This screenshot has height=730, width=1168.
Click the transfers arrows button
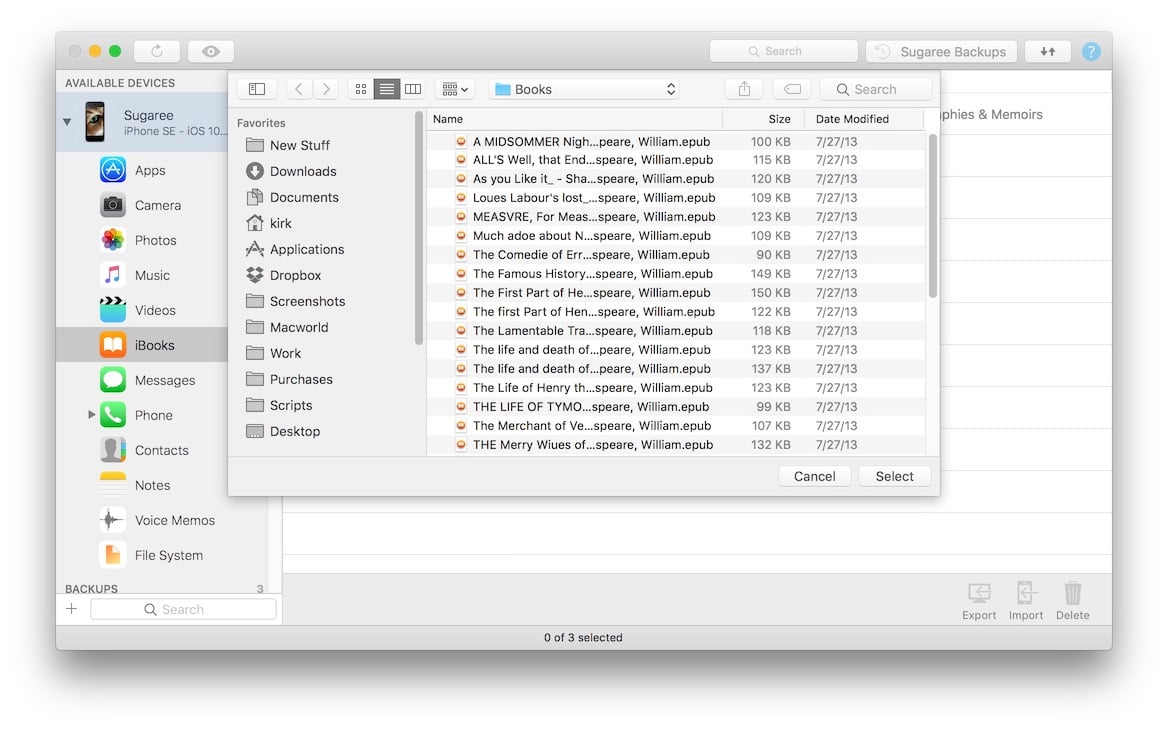(1047, 51)
